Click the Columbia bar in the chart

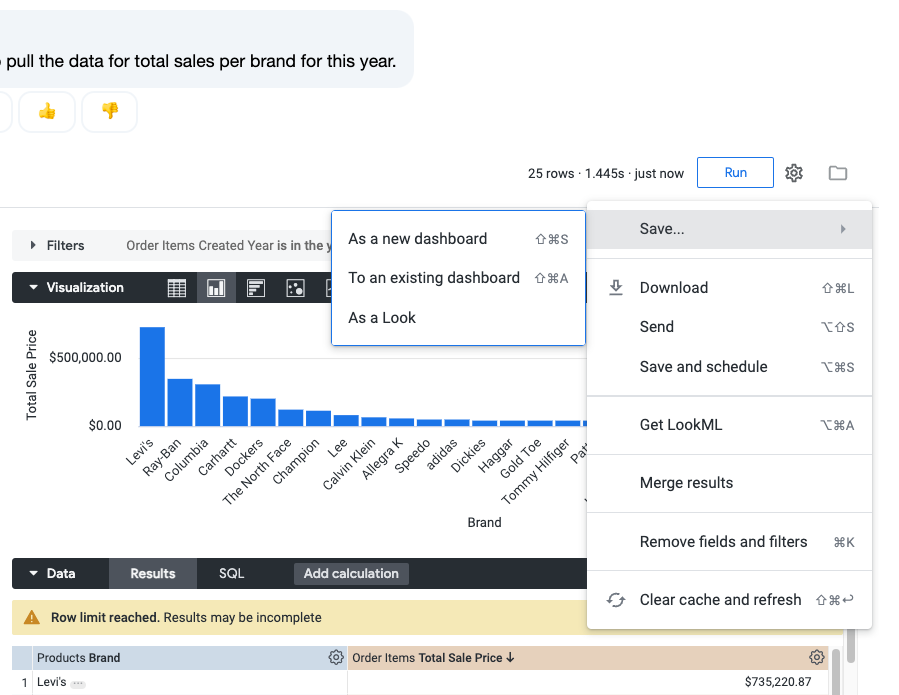point(208,405)
